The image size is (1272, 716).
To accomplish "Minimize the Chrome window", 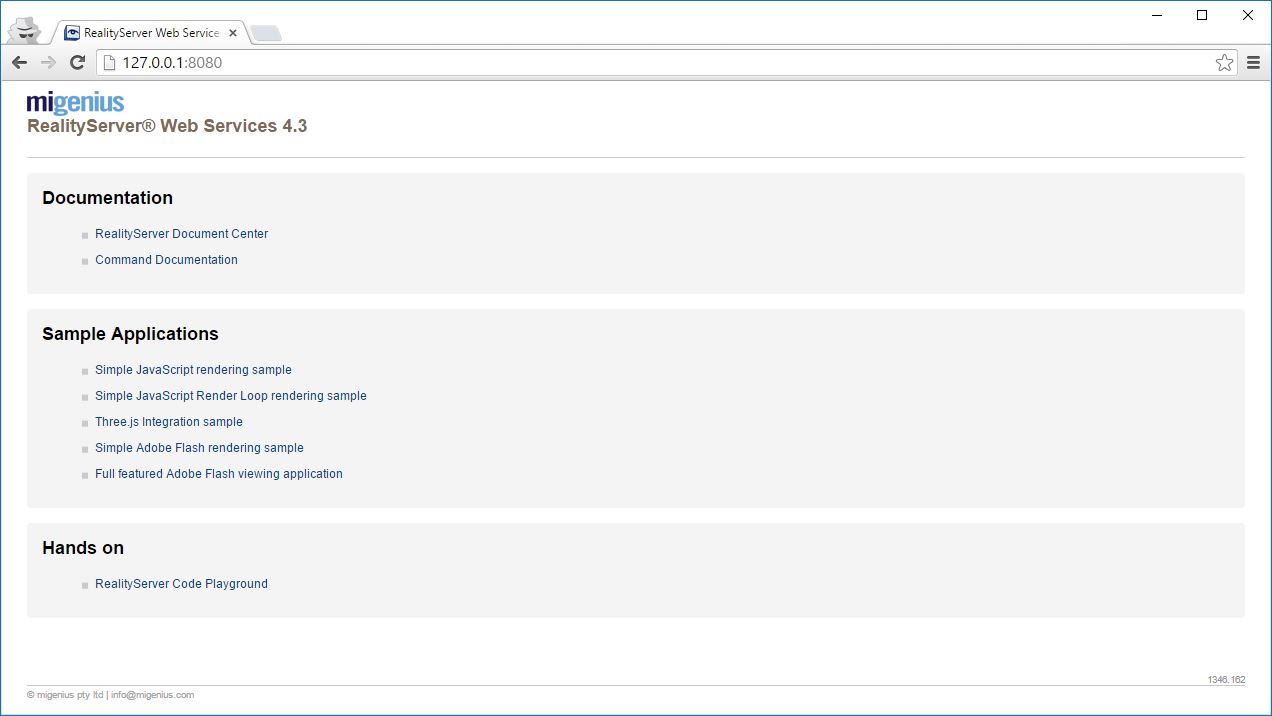I will (x=1156, y=15).
